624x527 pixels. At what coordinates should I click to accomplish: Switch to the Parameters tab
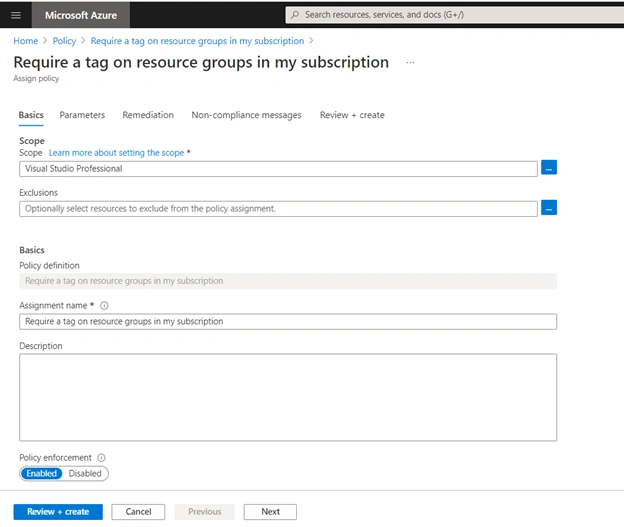[82, 115]
